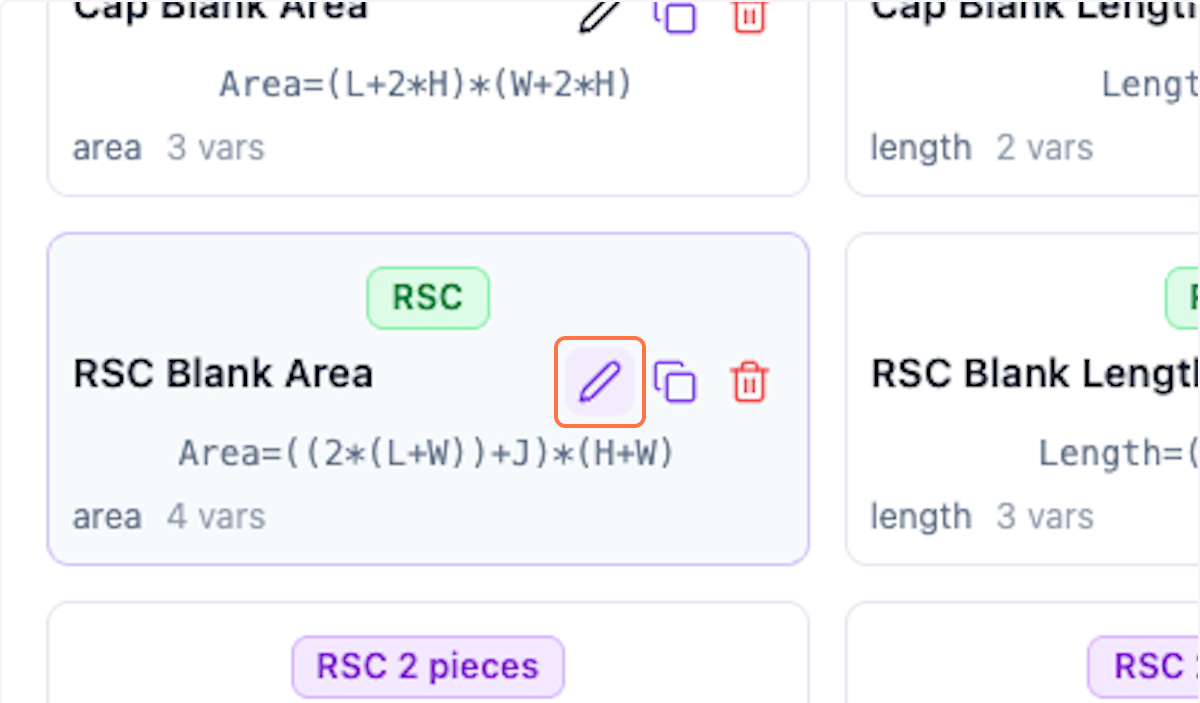Delete the Cap Blank Area formula
Screen dimensions: 1200x703
(x=749, y=15)
